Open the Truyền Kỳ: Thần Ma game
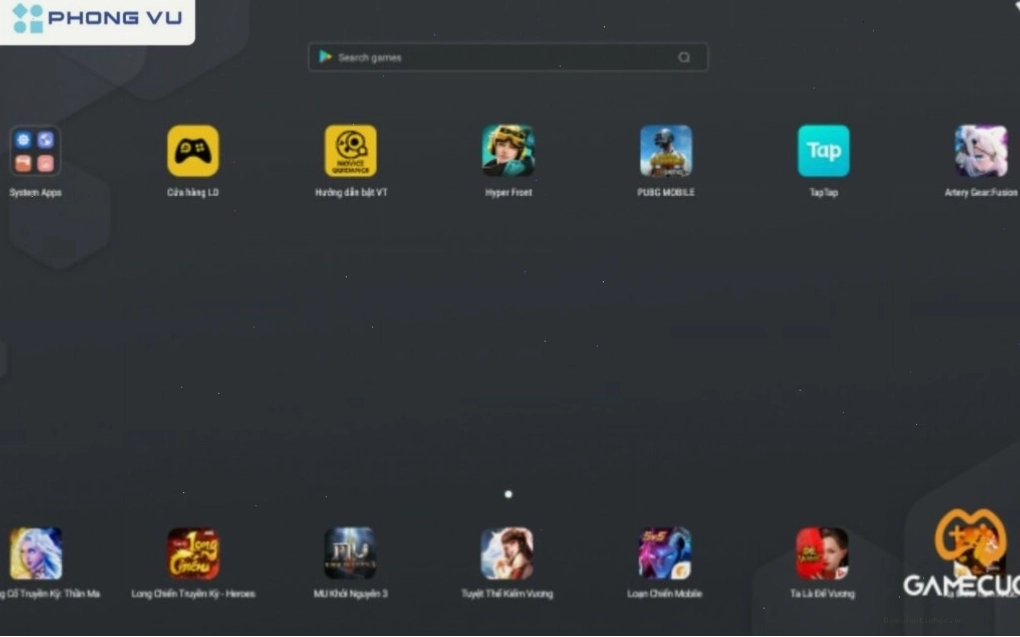Image resolution: width=1020 pixels, height=637 pixels. tap(36, 553)
